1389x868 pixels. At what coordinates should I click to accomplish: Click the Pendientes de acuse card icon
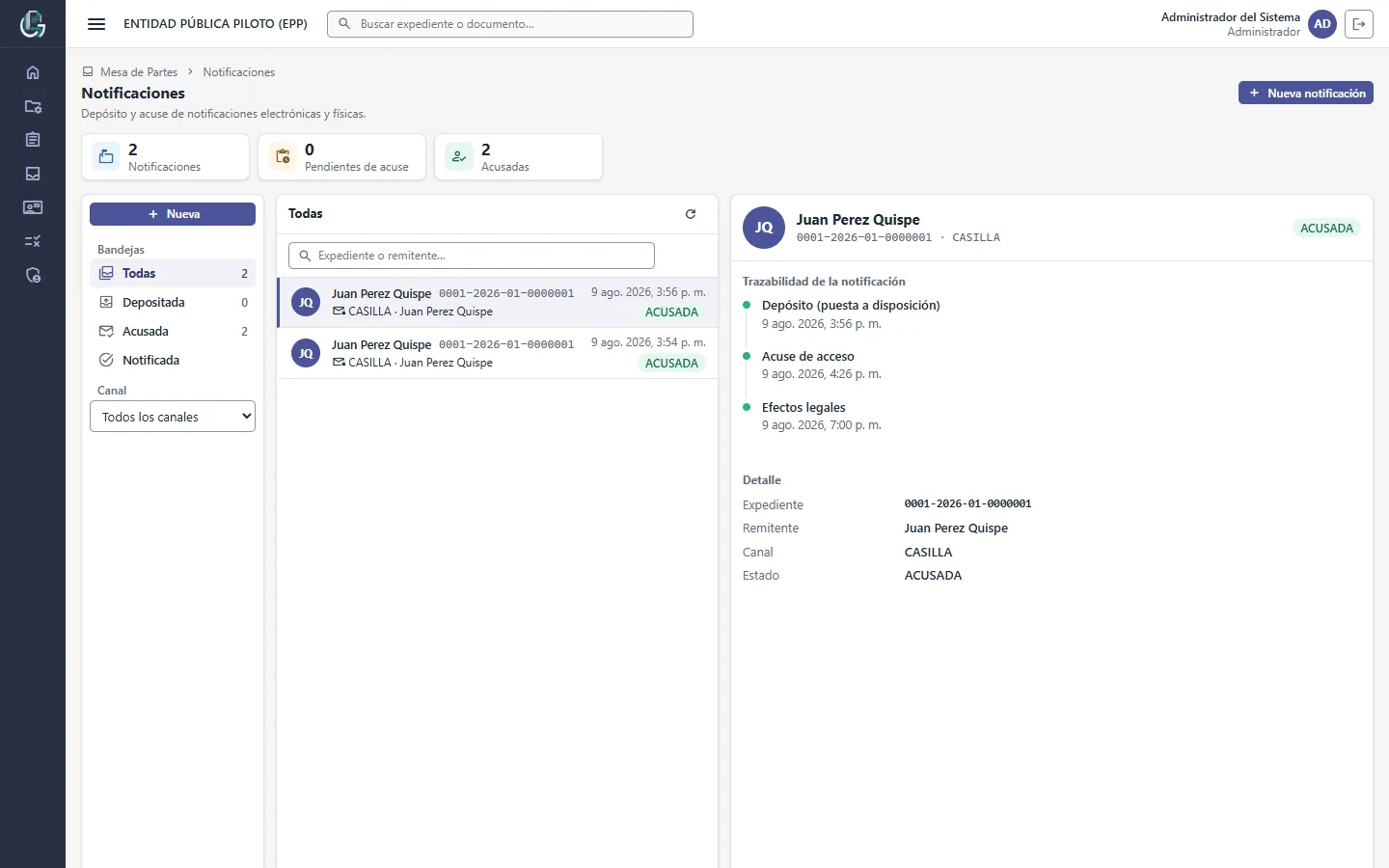(x=283, y=156)
